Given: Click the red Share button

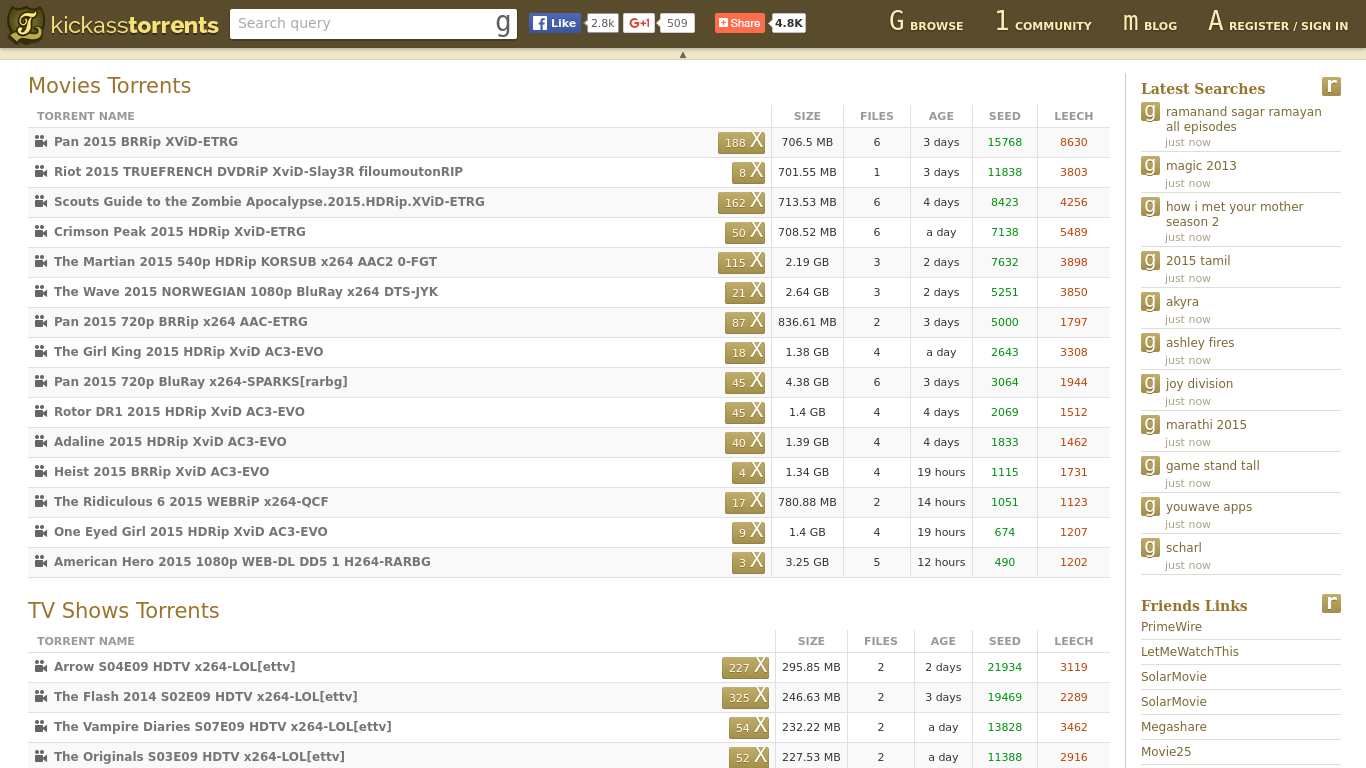Looking at the screenshot, I should coord(740,23).
